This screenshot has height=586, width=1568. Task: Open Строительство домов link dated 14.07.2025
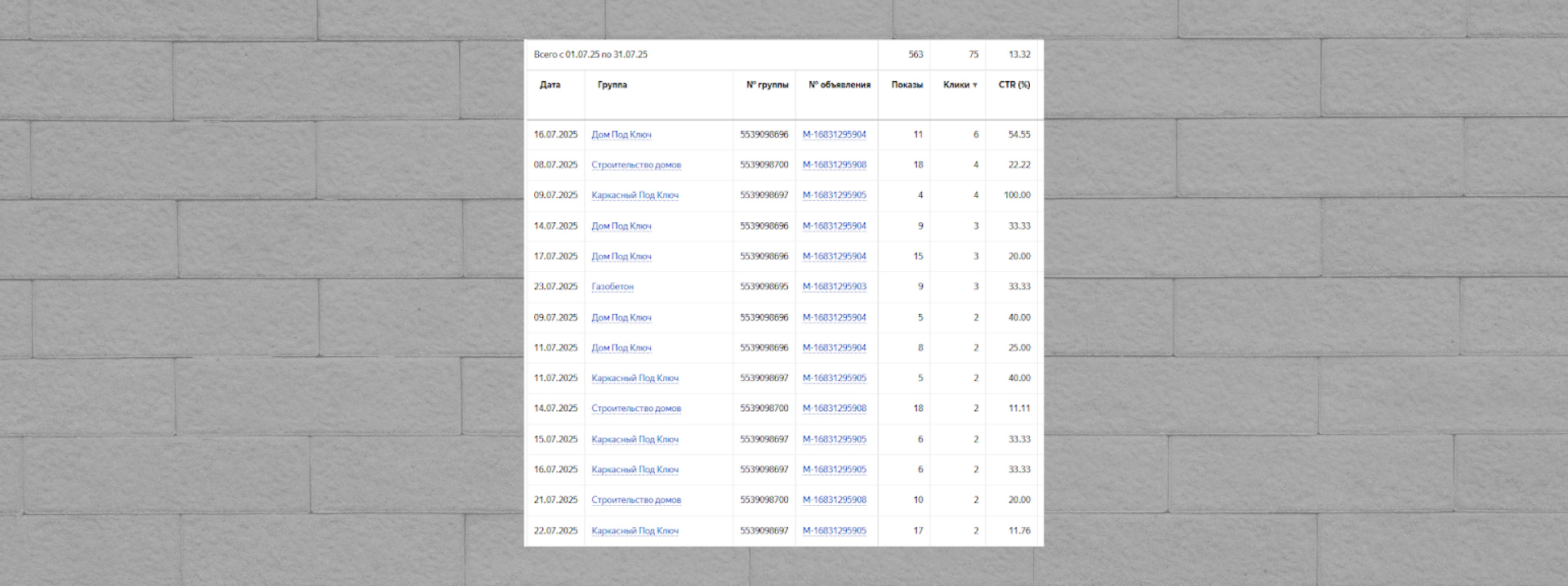coord(636,409)
